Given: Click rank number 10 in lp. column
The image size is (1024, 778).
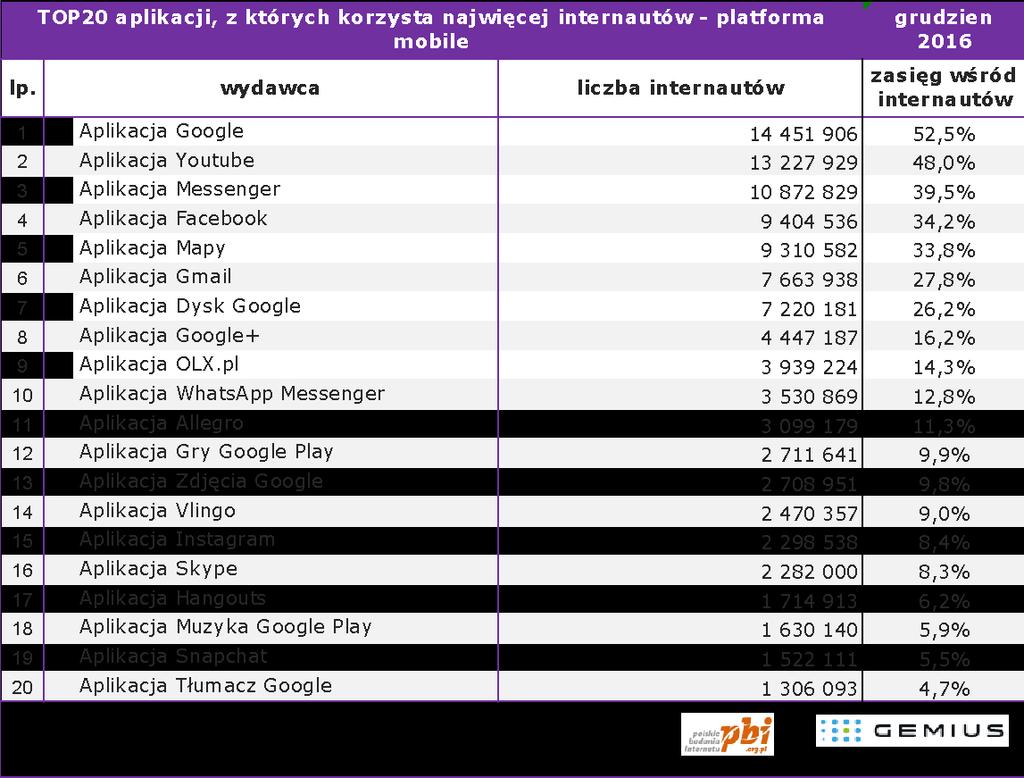Looking at the screenshot, I should [22, 395].
